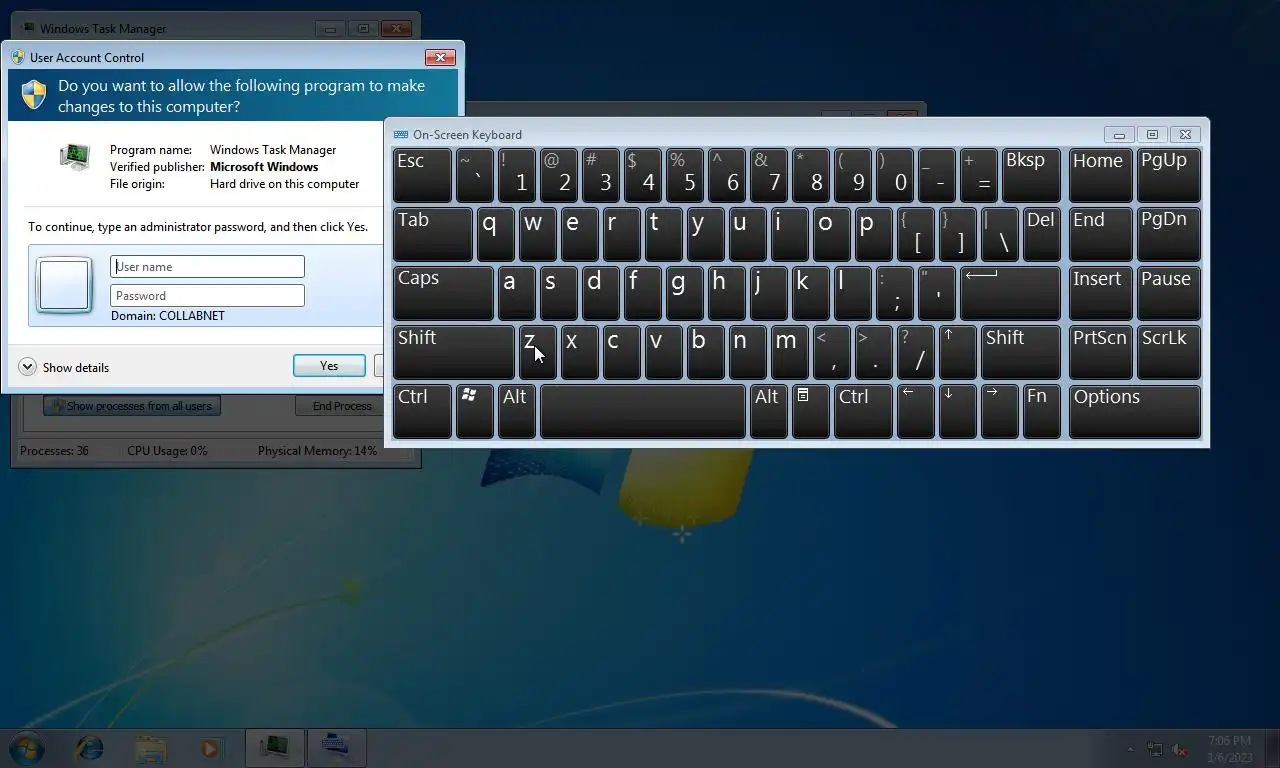Click the space bar key
Image resolution: width=1280 pixels, height=768 pixels.
[642, 411]
